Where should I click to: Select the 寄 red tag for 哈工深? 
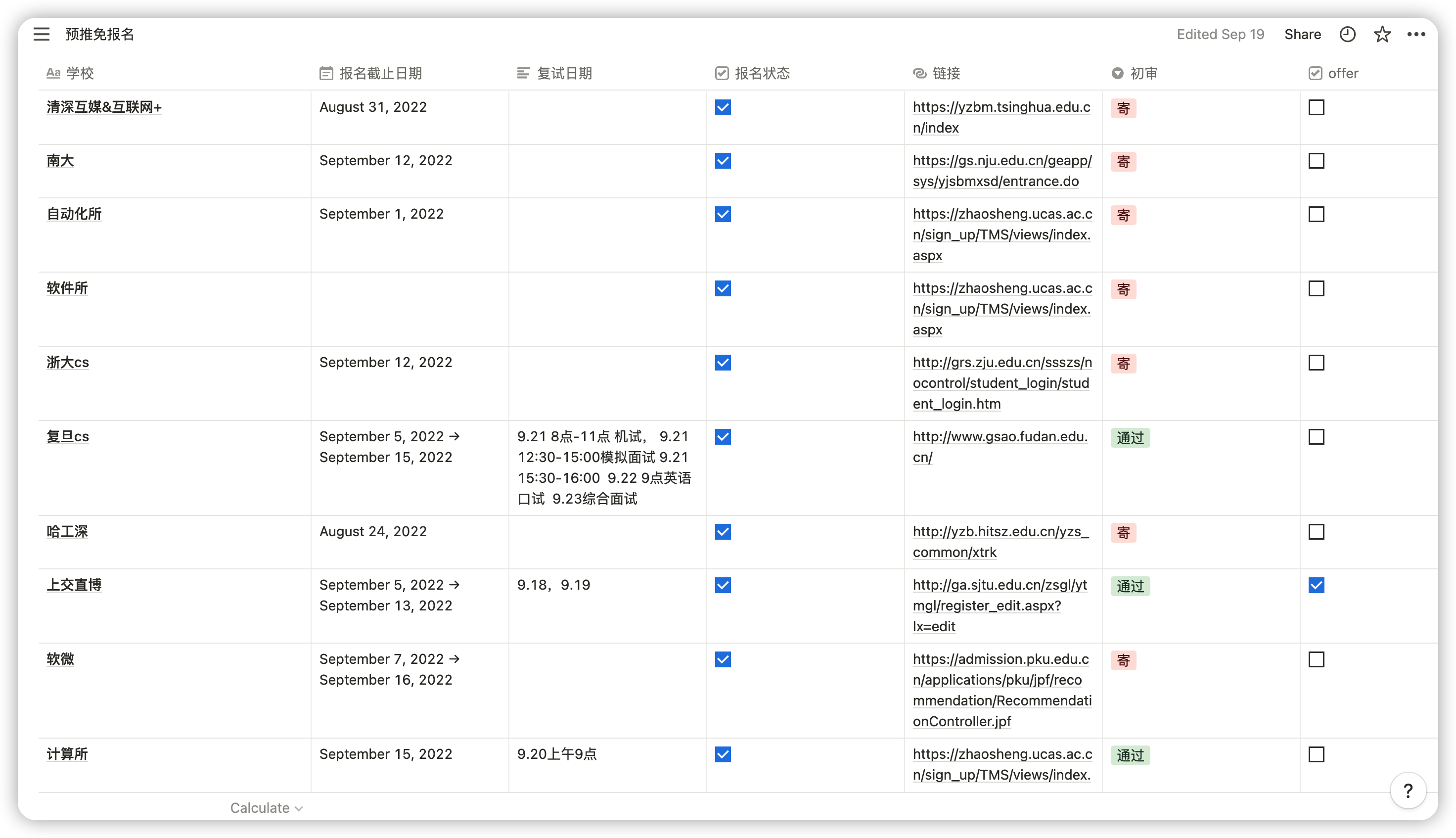pyautogui.click(x=1123, y=532)
